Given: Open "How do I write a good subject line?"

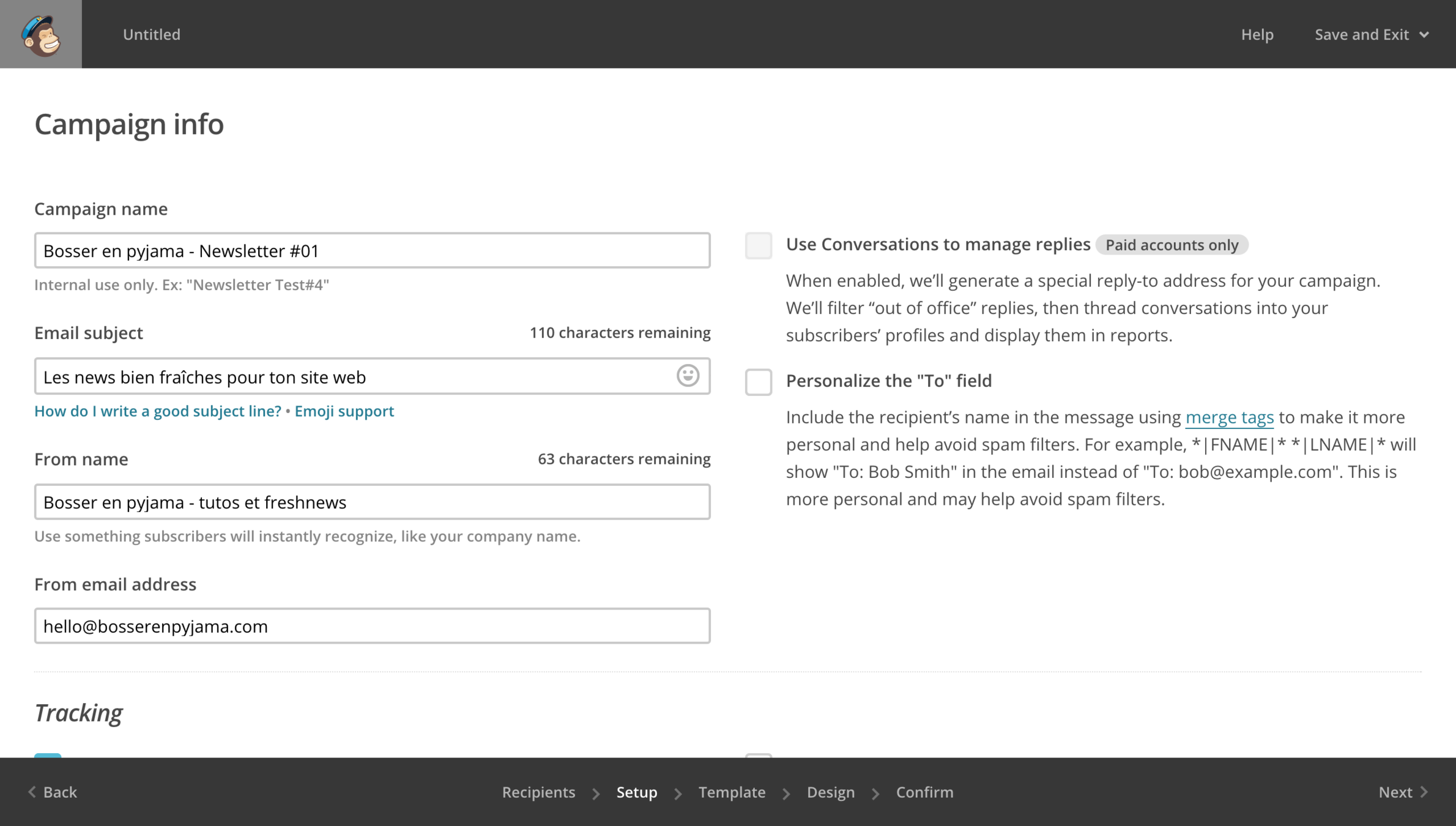Looking at the screenshot, I should coord(158,411).
